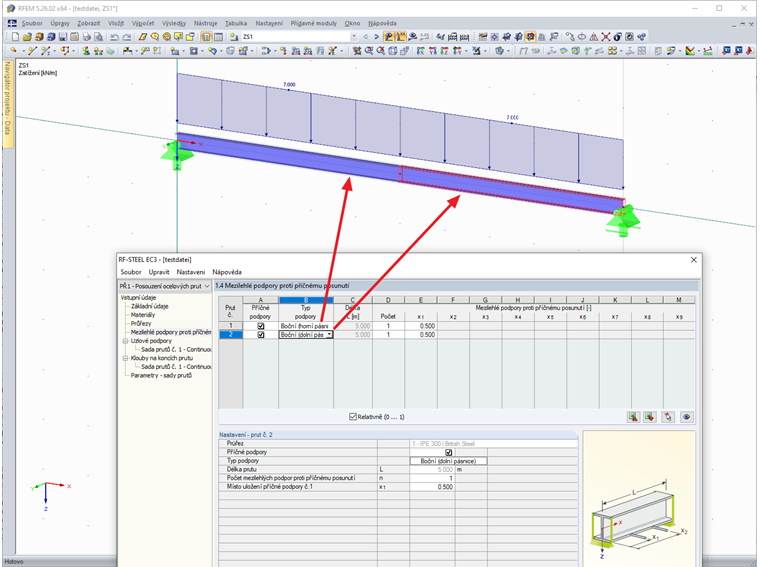Toggle the highlighted show loads icon
This screenshot has height=567, width=760.
388,37
